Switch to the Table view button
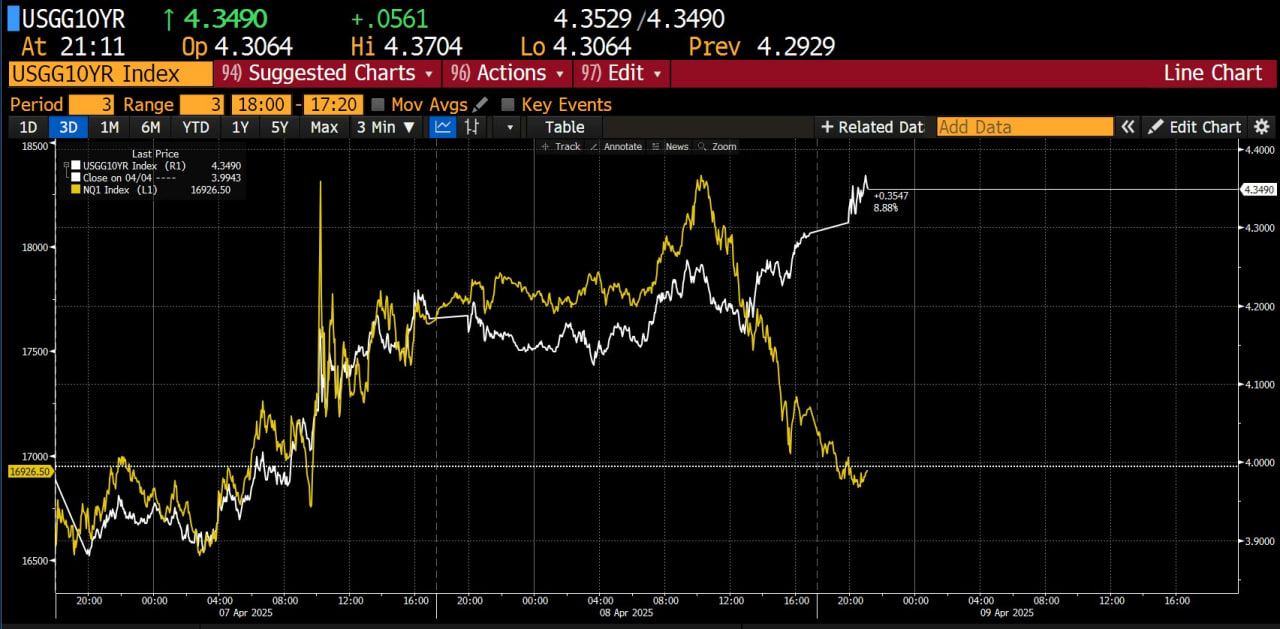This screenshot has width=1280, height=629. coord(564,127)
